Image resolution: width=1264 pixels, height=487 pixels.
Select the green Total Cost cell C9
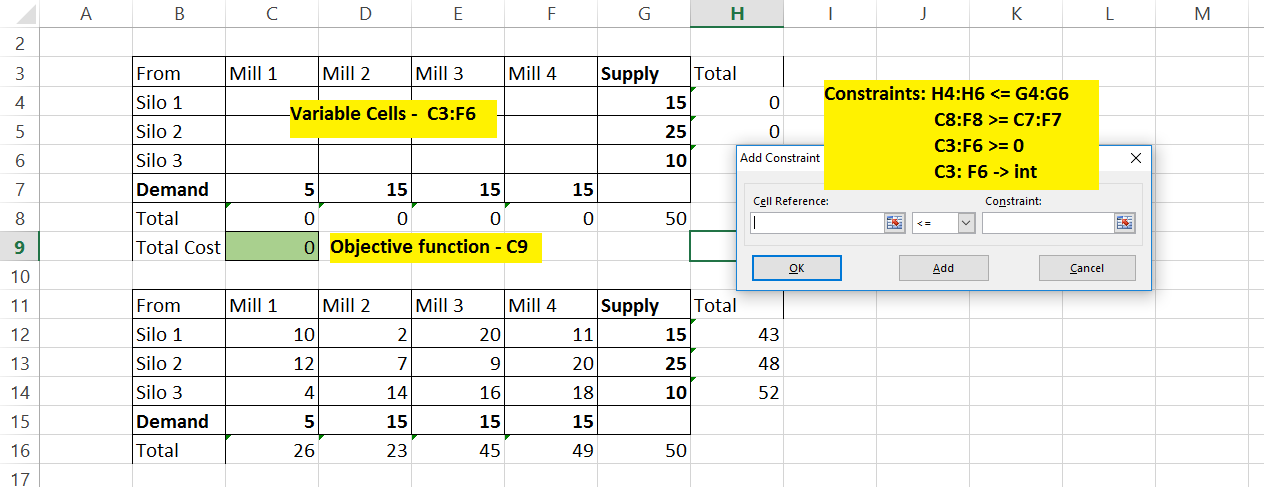point(272,247)
